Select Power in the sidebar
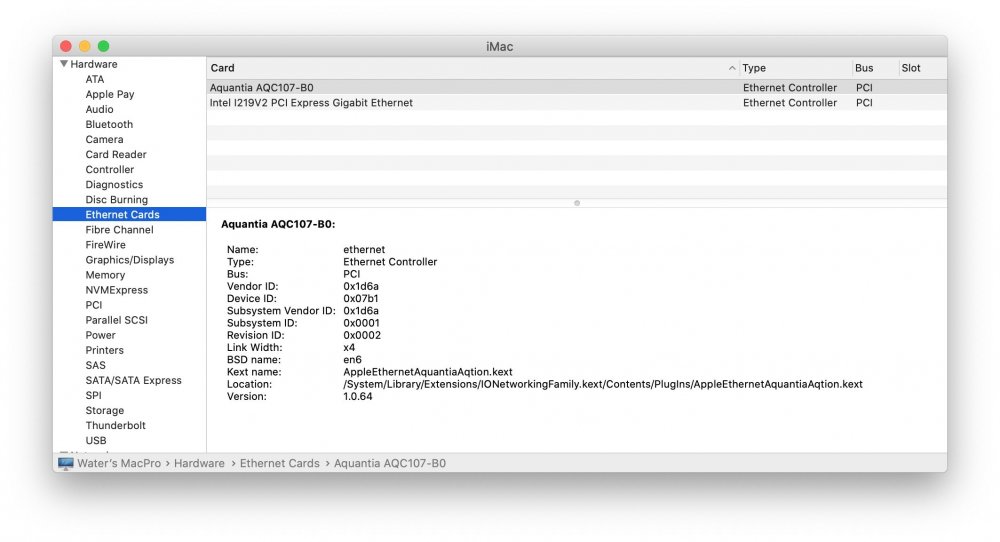 (x=101, y=335)
